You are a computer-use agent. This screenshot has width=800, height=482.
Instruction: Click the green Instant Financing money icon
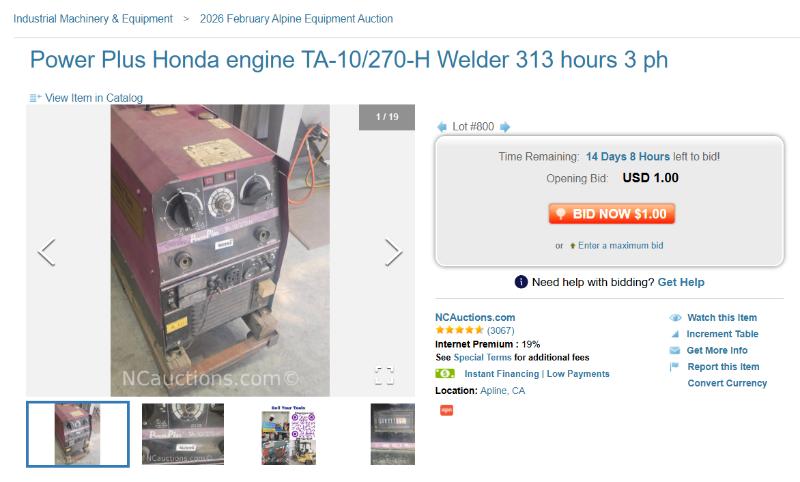[445, 373]
